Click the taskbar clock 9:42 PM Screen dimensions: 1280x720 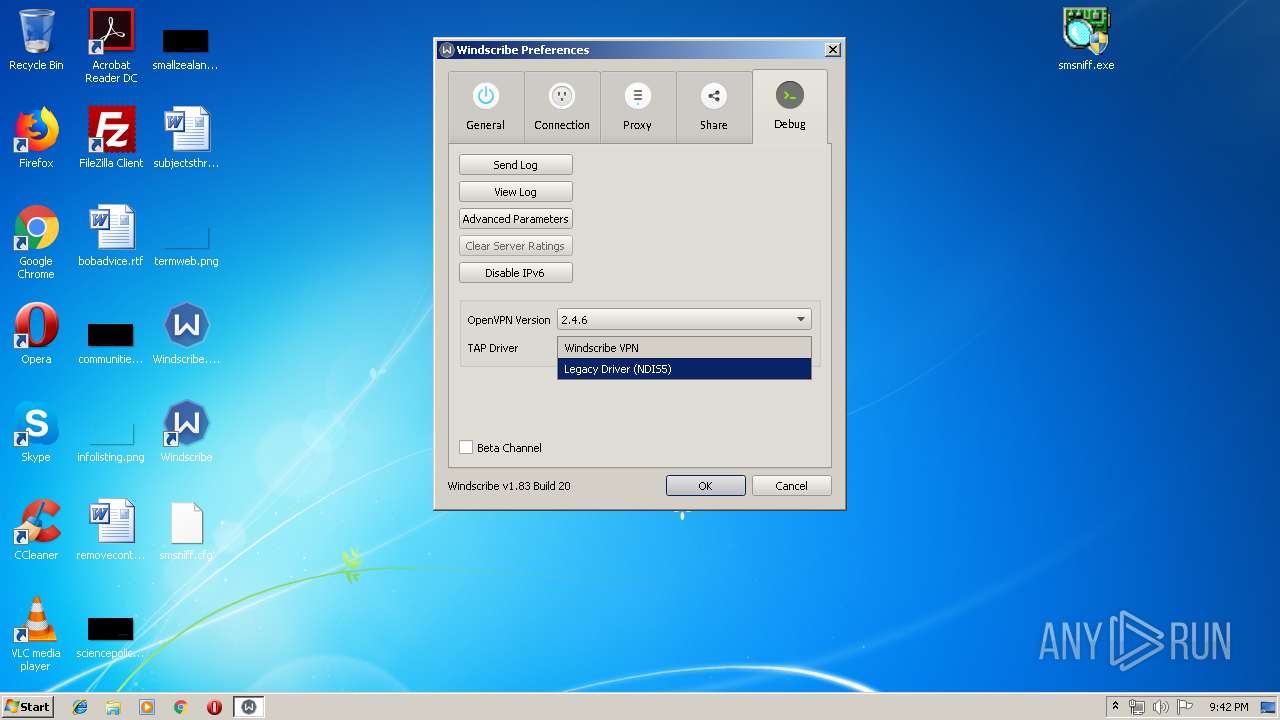pyautogui.click(x=1228, y=707)
